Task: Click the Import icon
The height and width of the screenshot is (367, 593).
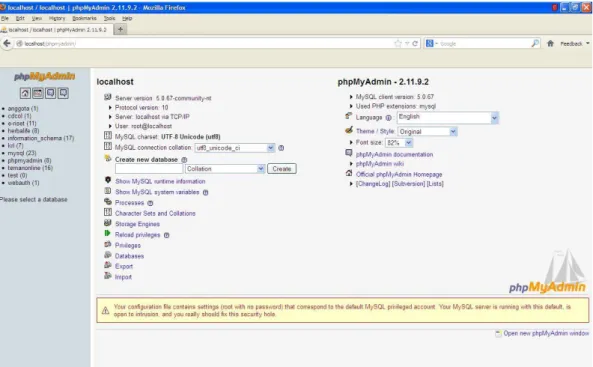Action: click(108, 276)
